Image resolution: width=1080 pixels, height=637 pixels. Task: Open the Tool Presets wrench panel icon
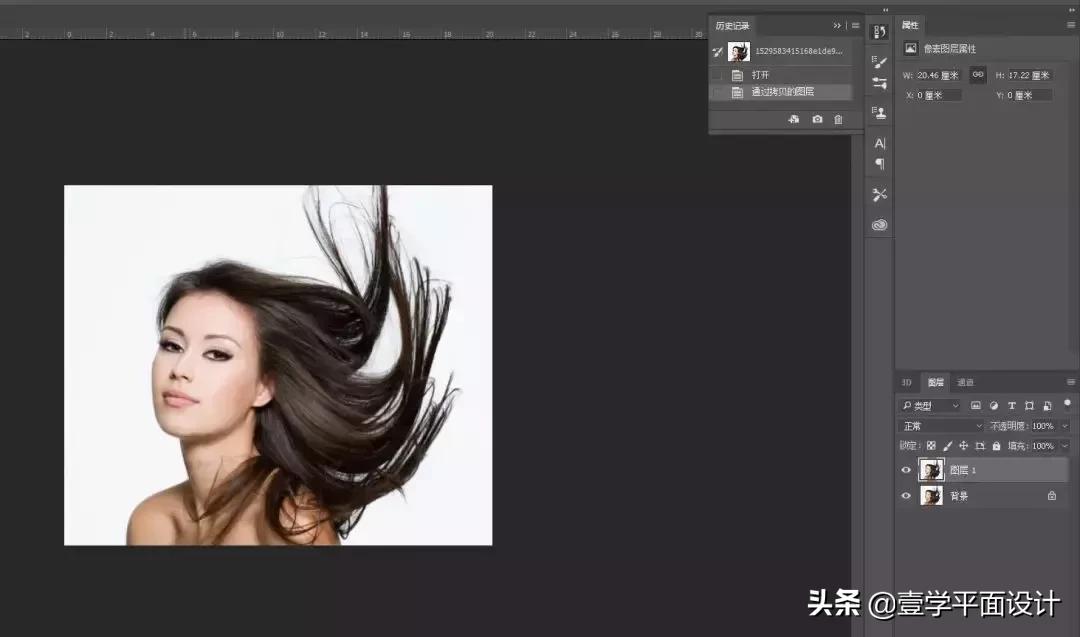pyautogui.click(x=878, y=195)
